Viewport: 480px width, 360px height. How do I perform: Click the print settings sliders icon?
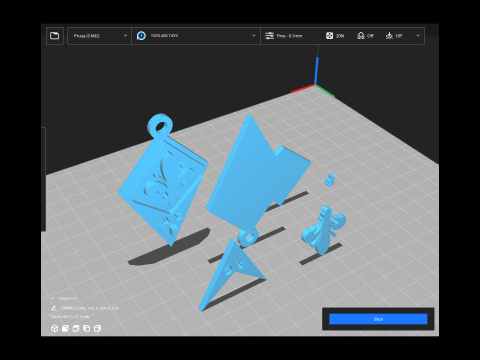click(x=269, y=36)
